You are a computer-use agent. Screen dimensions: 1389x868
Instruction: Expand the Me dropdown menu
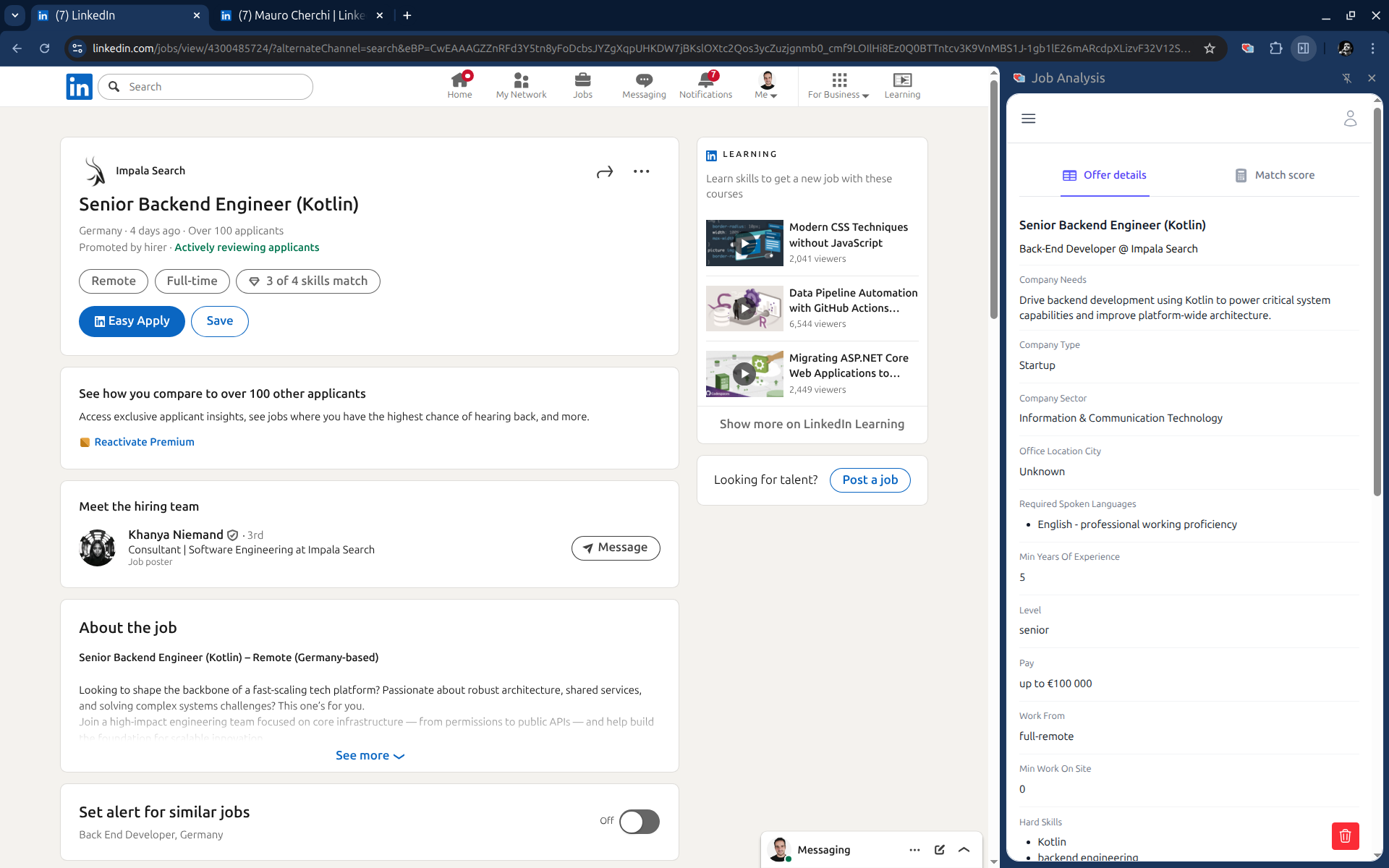766,85
